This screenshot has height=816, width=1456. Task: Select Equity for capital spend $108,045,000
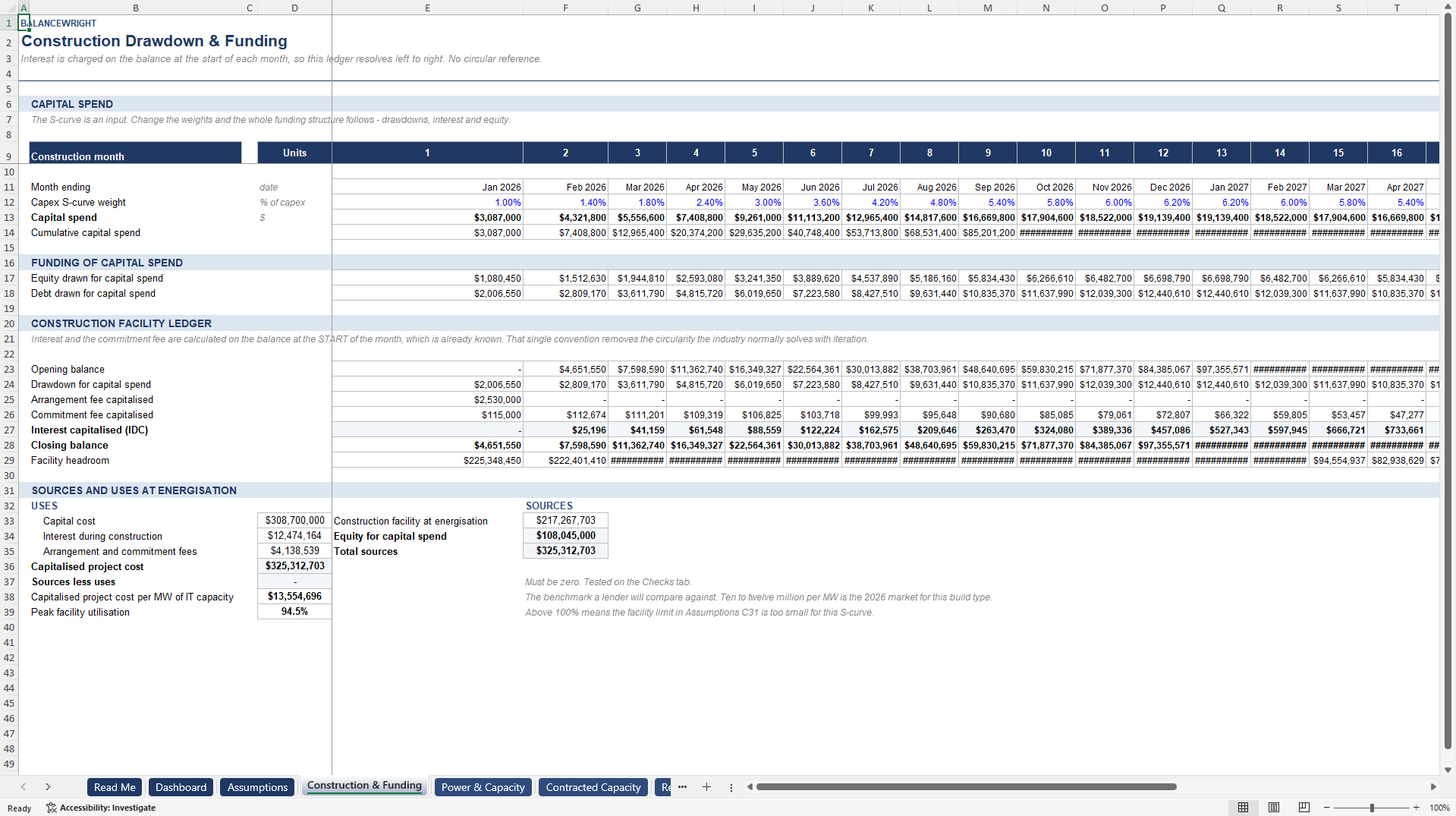pos(565,536)
